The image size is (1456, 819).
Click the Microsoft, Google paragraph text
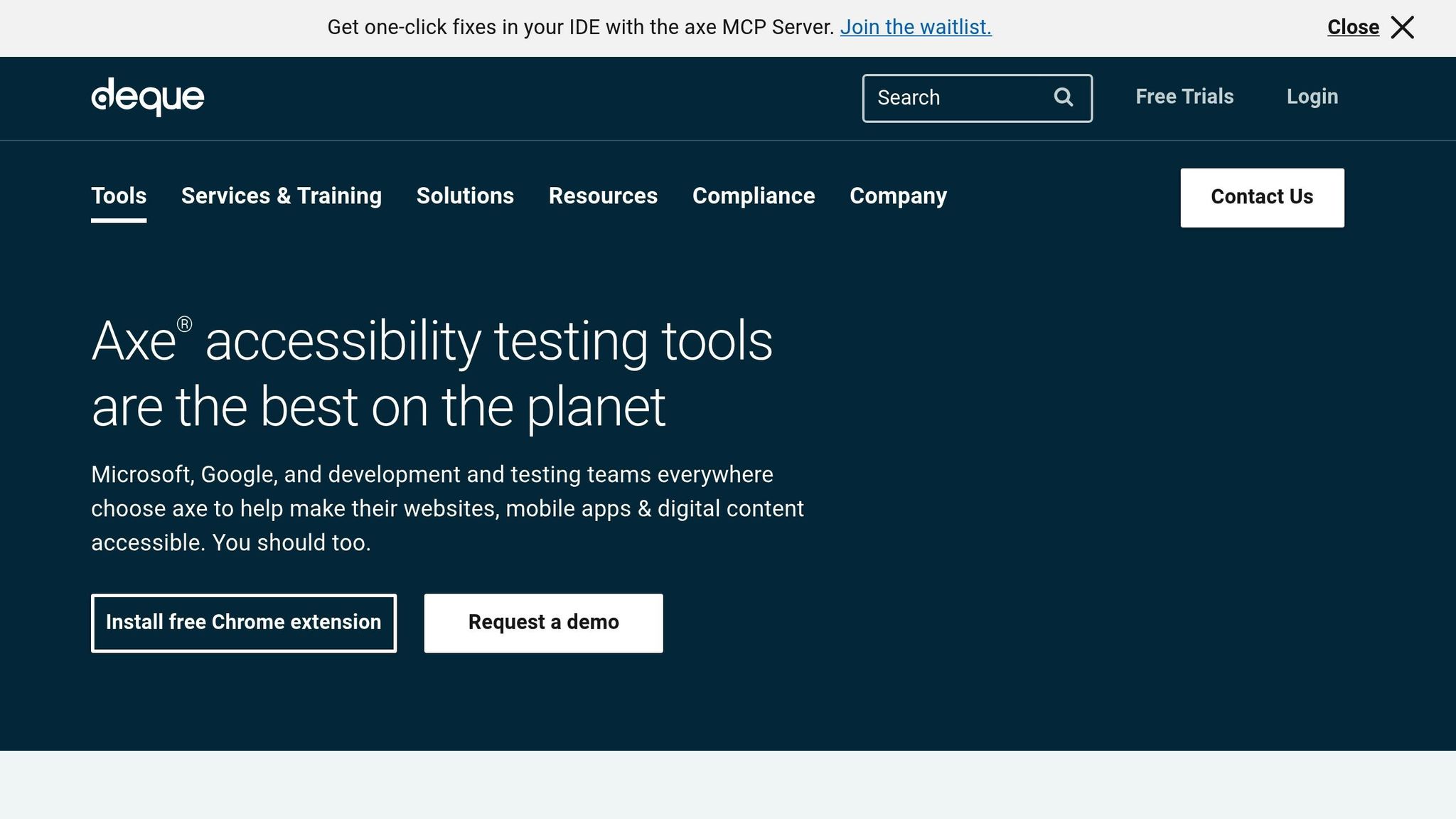click(447, 508)
